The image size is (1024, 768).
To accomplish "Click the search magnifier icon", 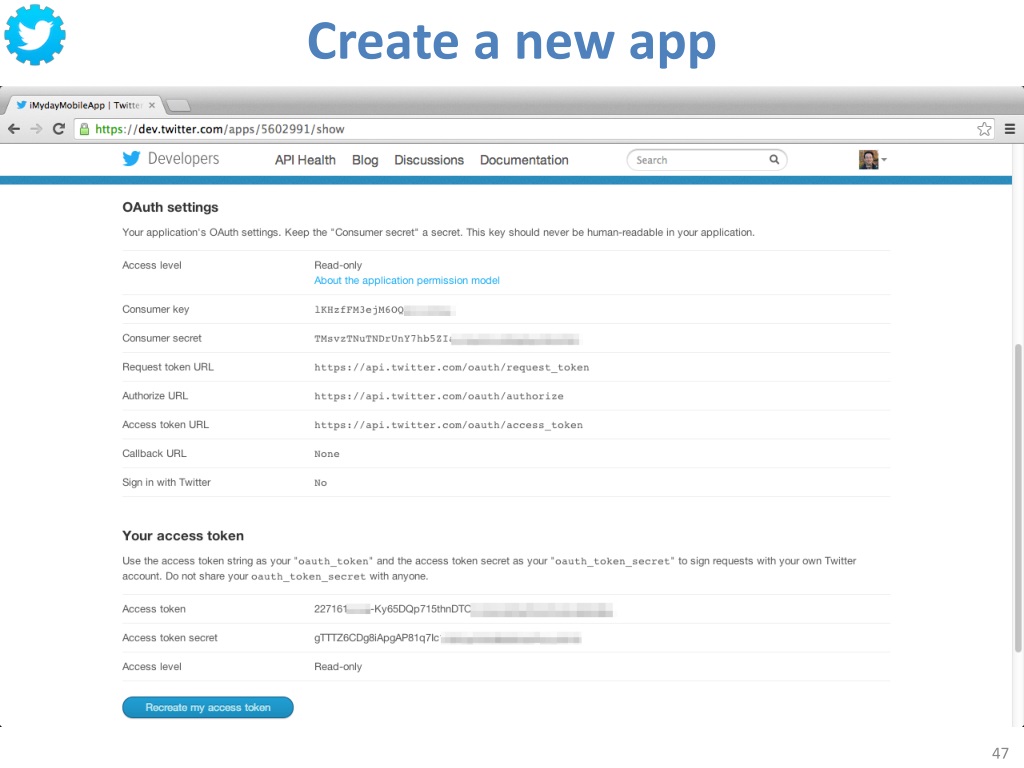I will (x=774, y=159).
